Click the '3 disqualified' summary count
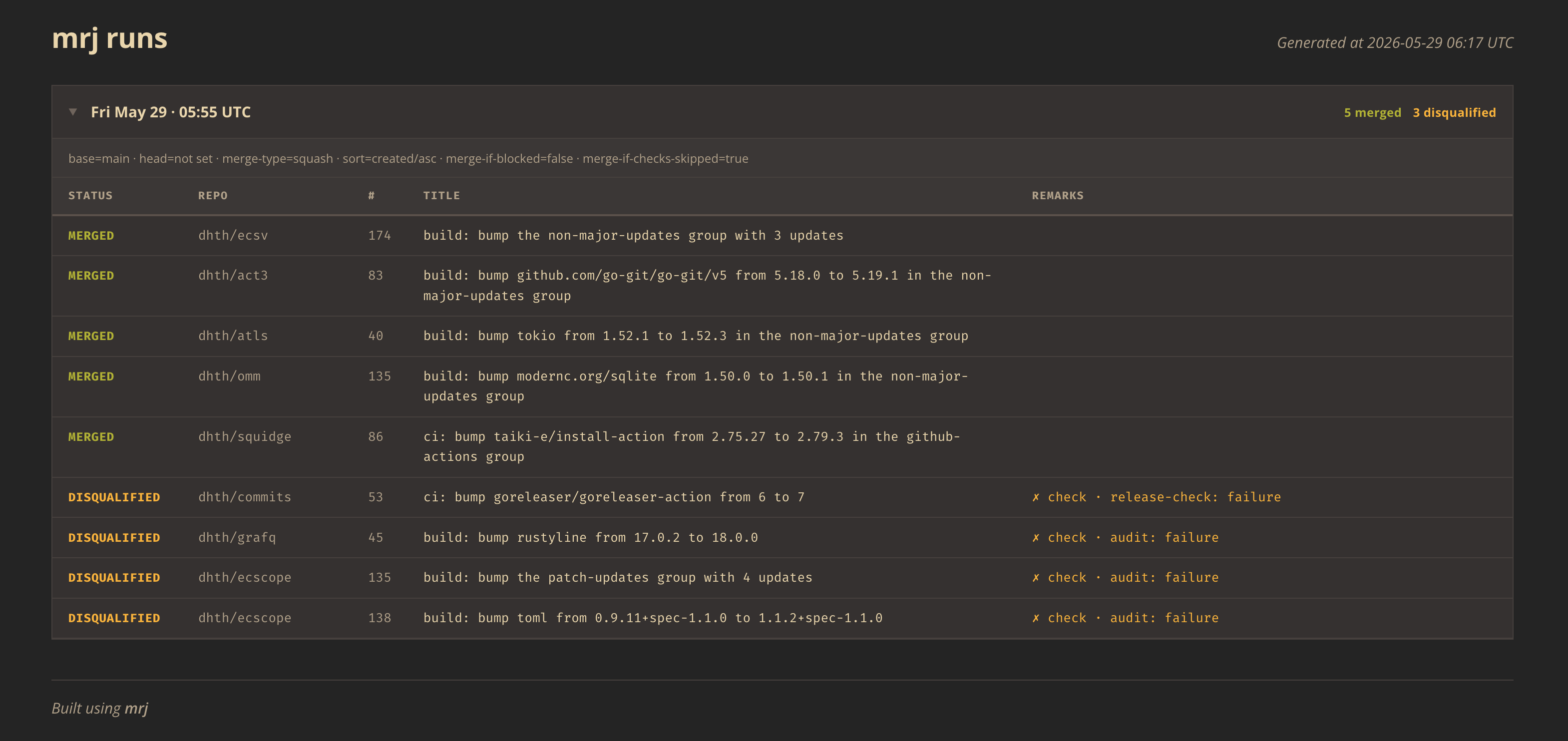This screenshot has height=741, width=1568. (1454, 113)
